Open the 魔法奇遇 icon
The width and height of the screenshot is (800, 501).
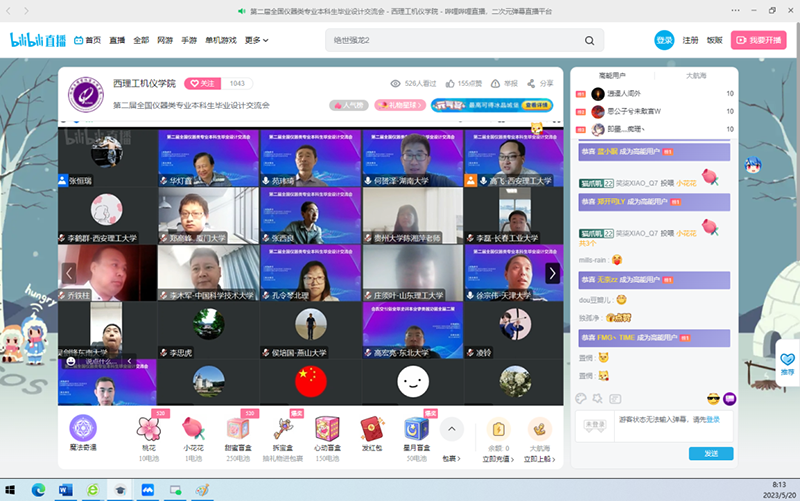pyautogui.click(x=83, y=429)
